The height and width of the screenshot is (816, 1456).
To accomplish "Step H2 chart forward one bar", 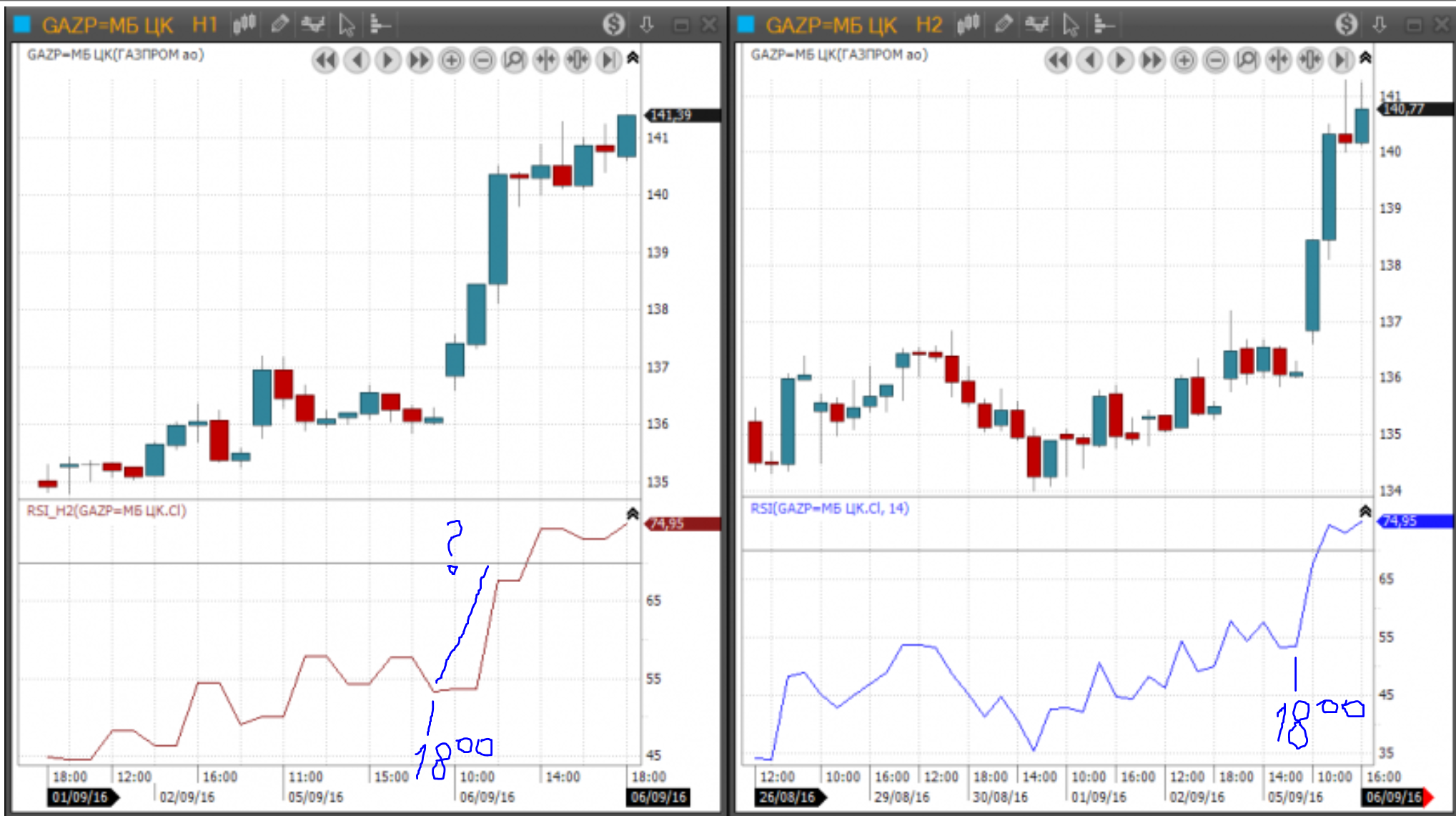I will click(1120, 61).
